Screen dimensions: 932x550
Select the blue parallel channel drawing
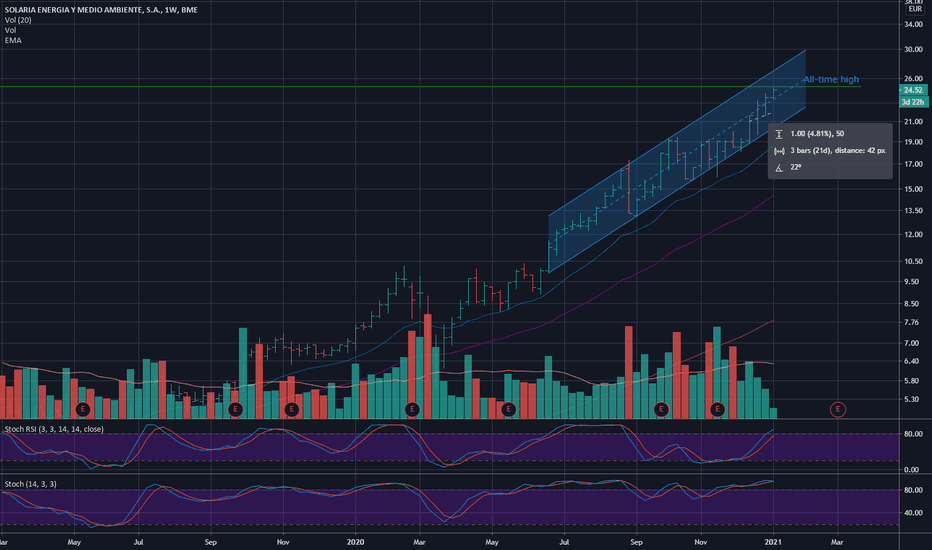[x=677, y=161]
